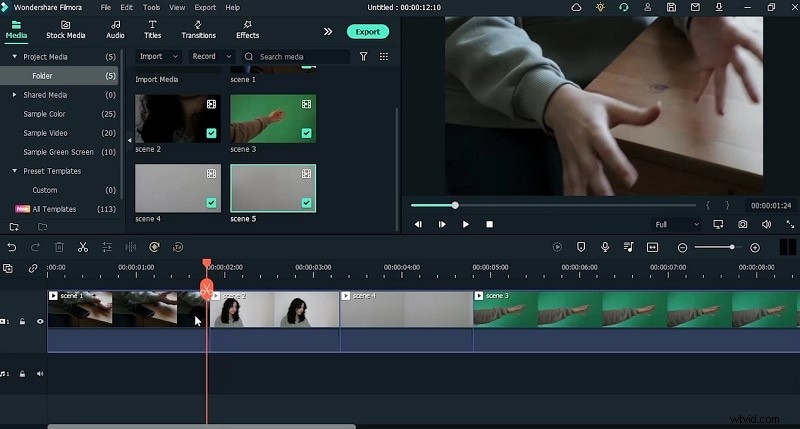800x429 pixels.
Task: Open the Tools menu
Action: tap(151, 7)
